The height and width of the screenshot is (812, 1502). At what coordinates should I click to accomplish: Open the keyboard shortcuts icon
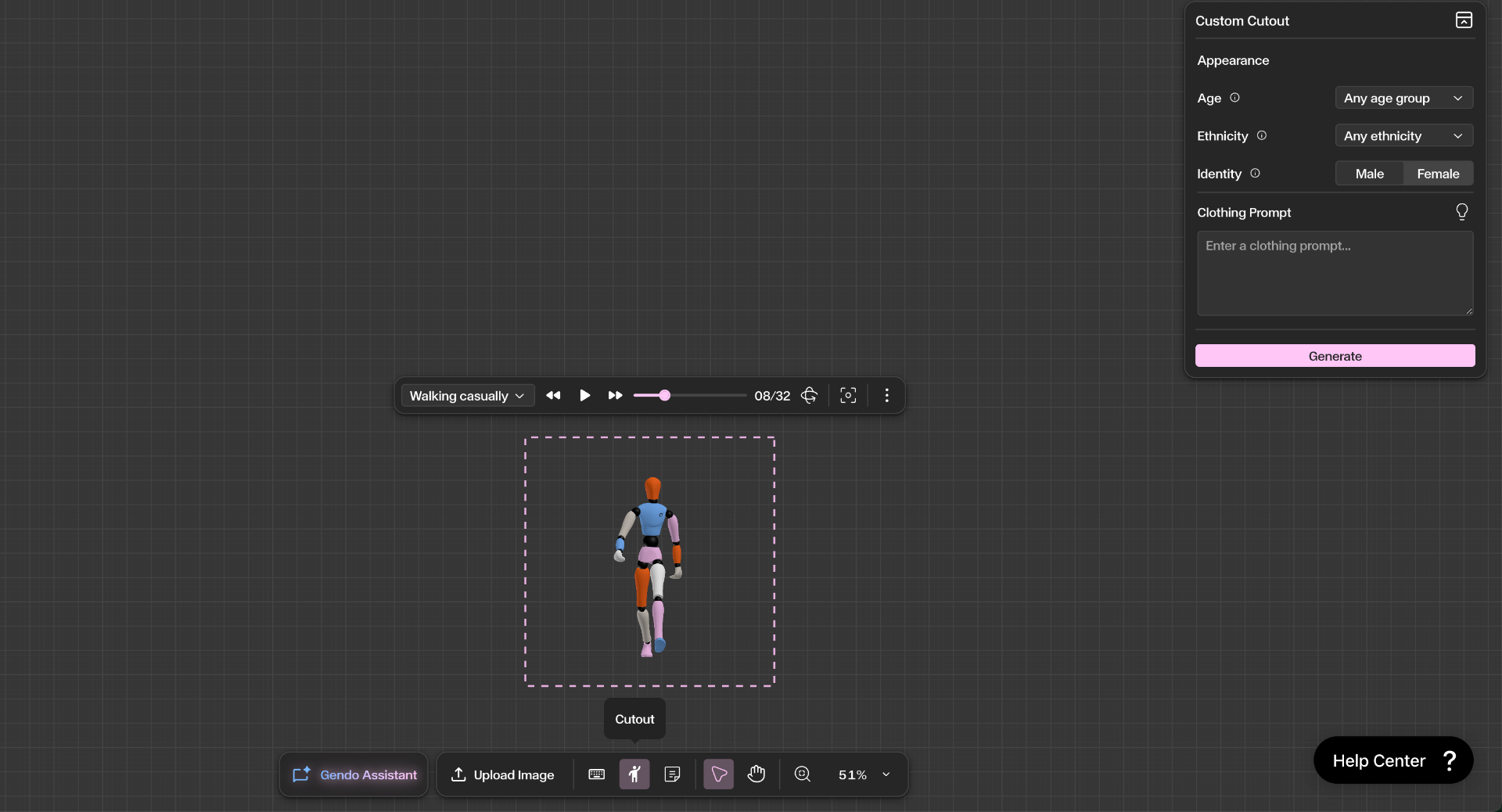point(596,775)
